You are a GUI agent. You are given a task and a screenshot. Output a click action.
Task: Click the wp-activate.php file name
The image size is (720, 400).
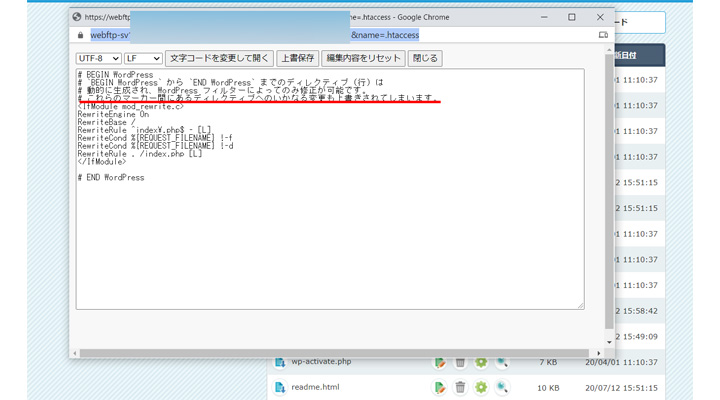tap(321, 362)
